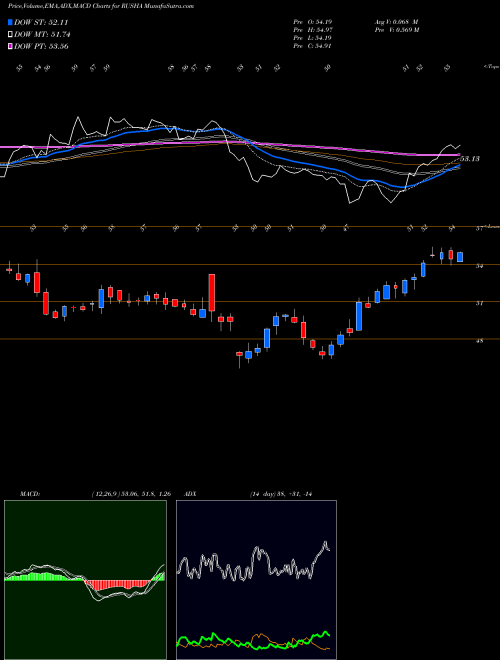Click the white DOW MT legend swatch

click(11, 35)
